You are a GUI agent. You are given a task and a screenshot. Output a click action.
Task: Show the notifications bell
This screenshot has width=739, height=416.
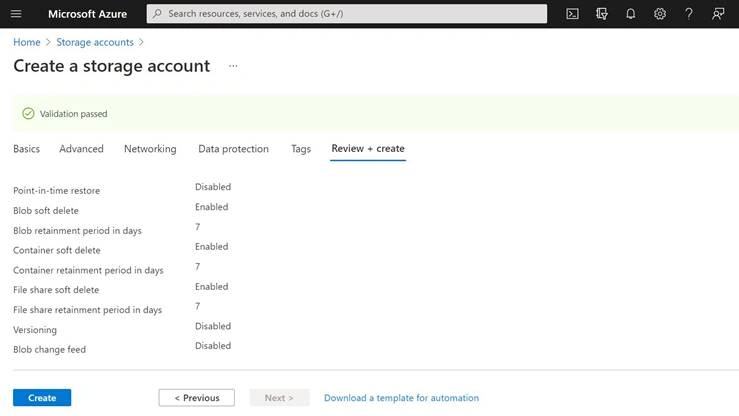pos(631,14)
